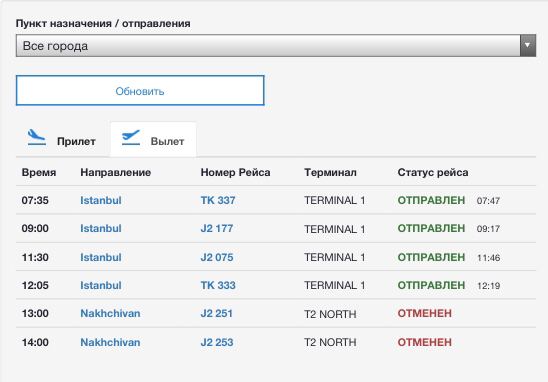
Task: Open flight TK 337 link
Action: click(218, 200)
